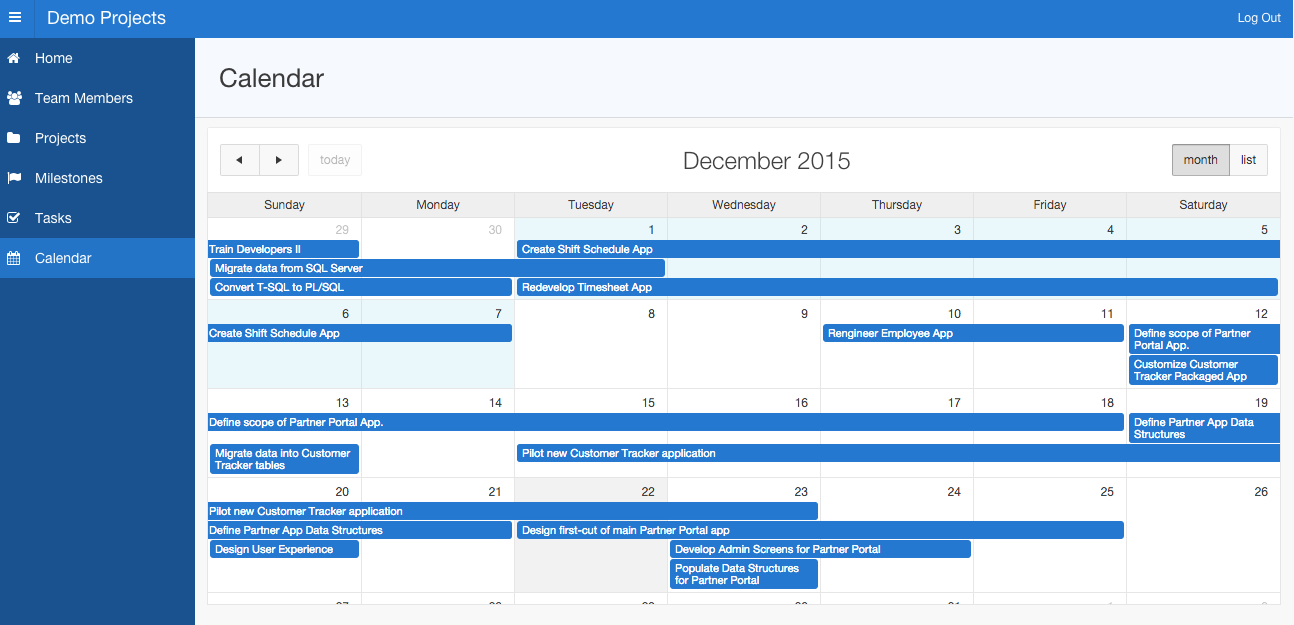
Task: Open the sidebar hamburger menu
Action: tap(16, 17)
